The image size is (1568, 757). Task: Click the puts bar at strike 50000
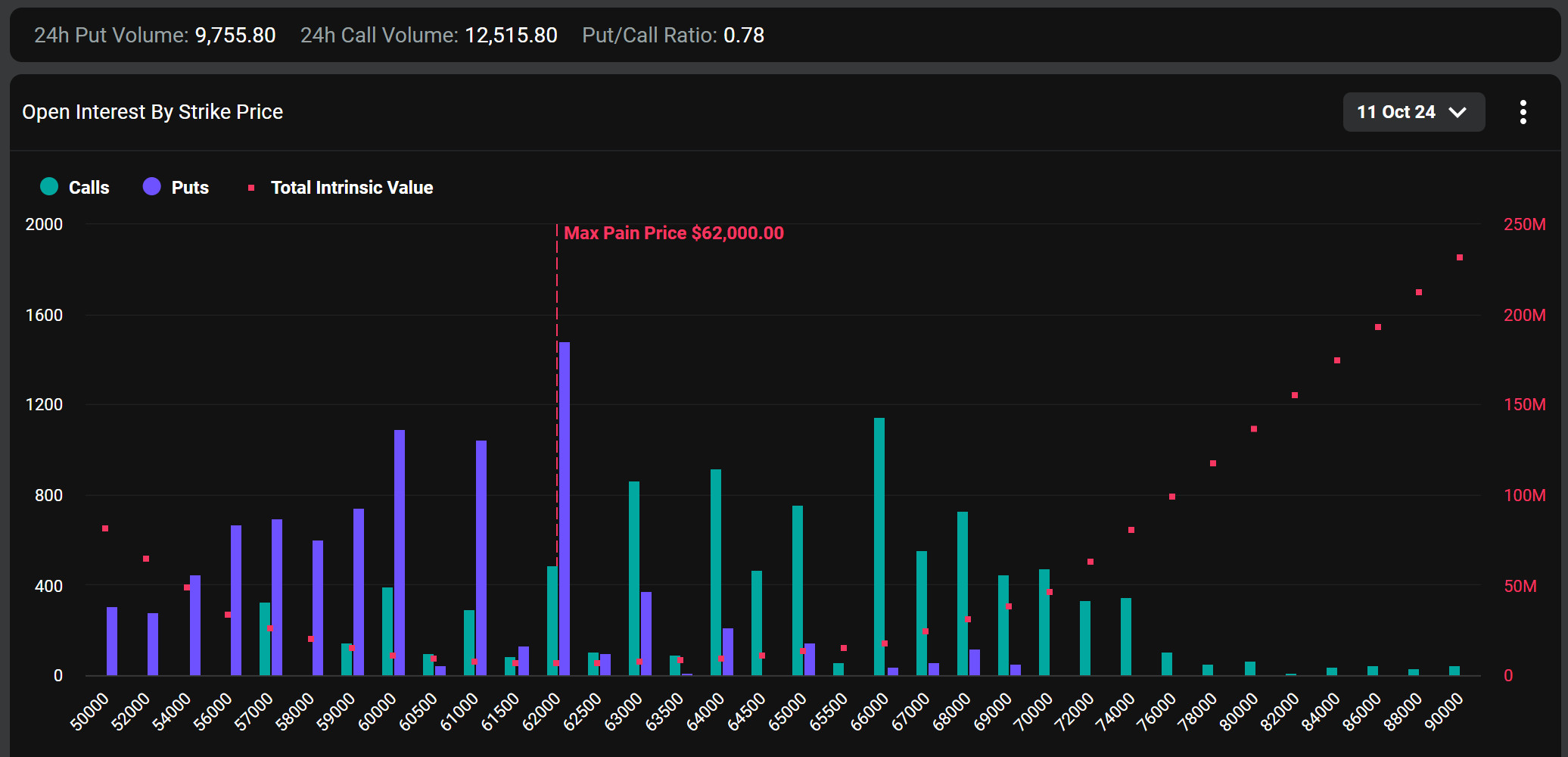coord(112,641)
